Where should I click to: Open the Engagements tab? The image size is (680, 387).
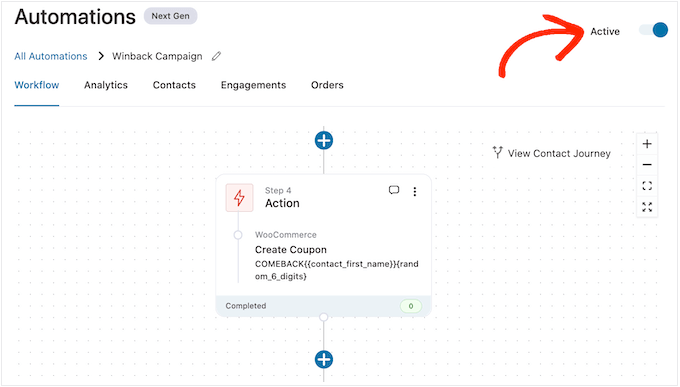253,85
